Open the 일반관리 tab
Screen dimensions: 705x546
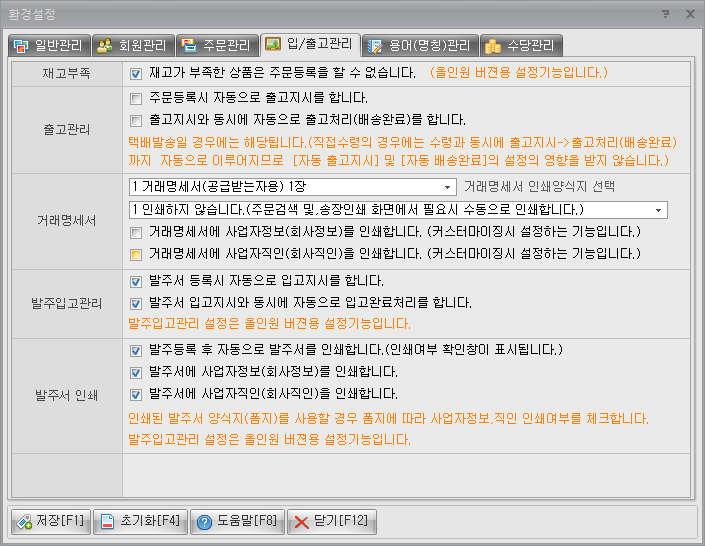pyautogui.click(x=49, y=45)
